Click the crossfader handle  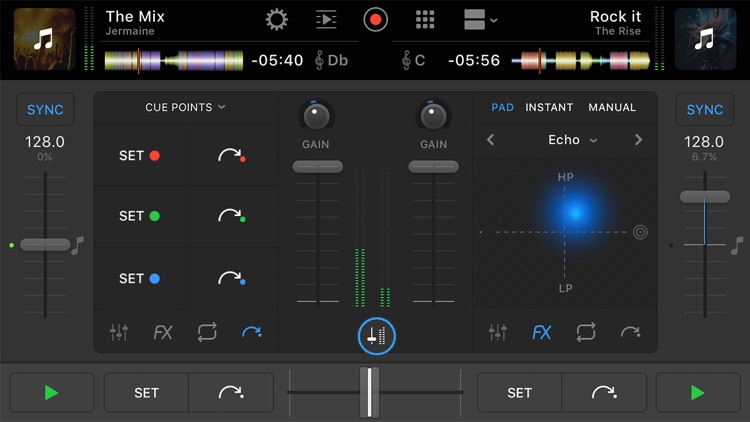coord(369,392)
